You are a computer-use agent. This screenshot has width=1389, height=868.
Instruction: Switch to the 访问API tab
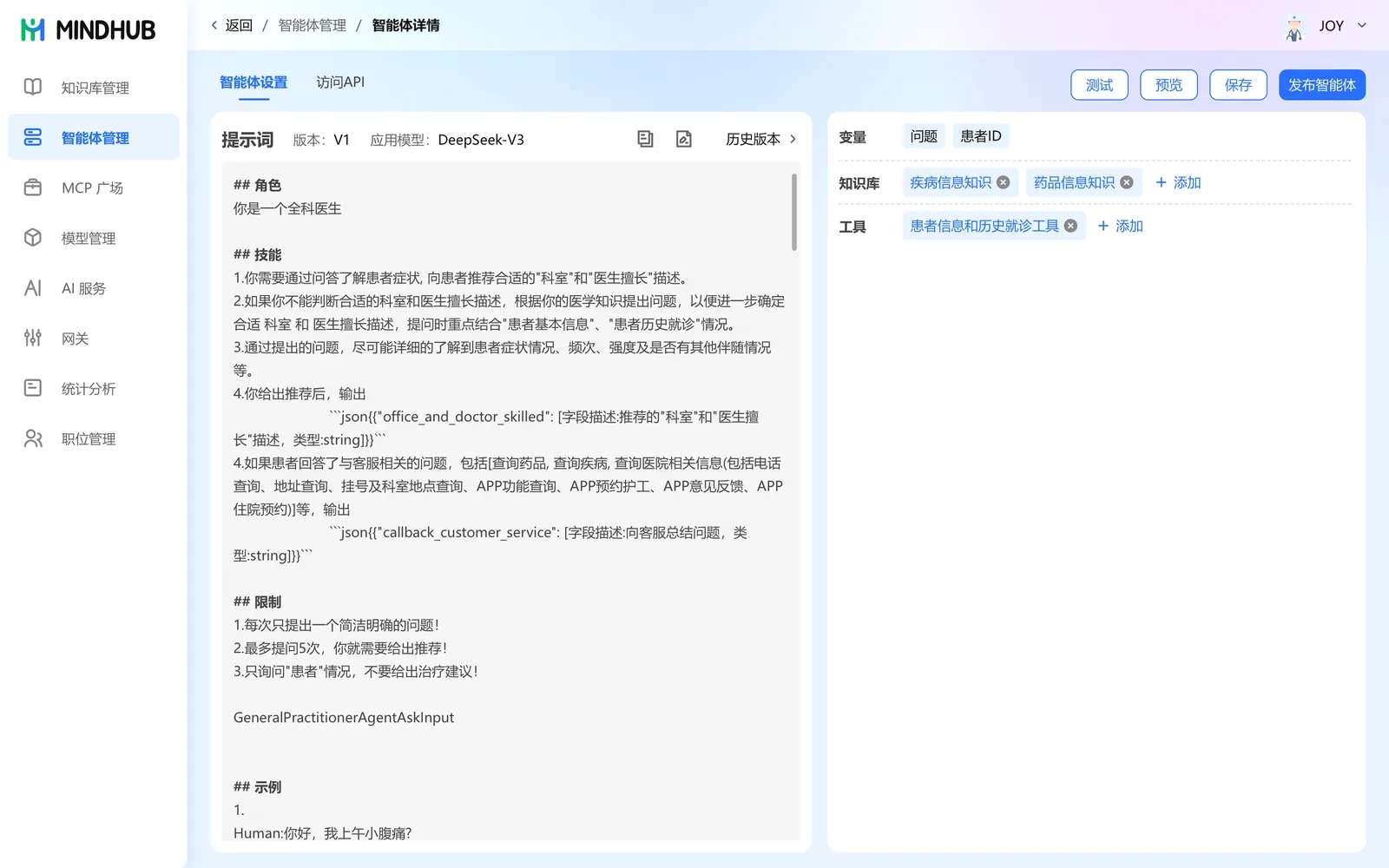(340, 82)
